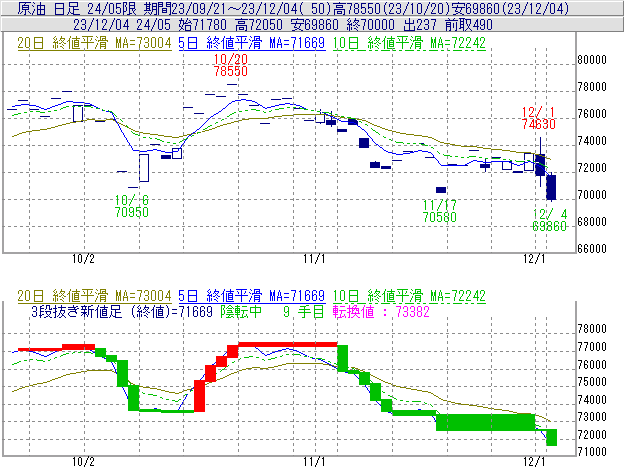The width and height of the screenshot is (624, 475).
Task: Click the 12/1 date label under the candlestick chart
Action: [534, 259]
